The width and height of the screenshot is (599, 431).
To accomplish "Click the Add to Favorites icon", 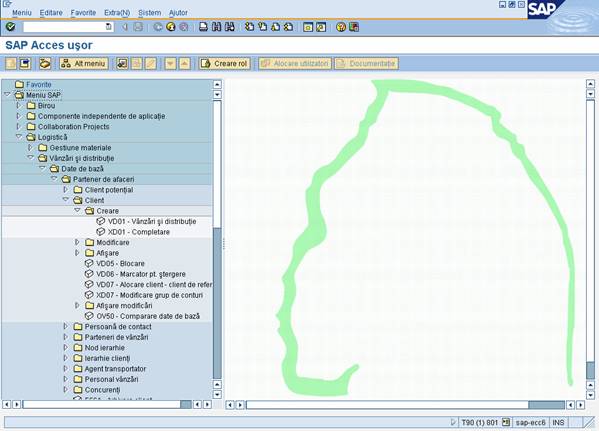I will point(122,63).
